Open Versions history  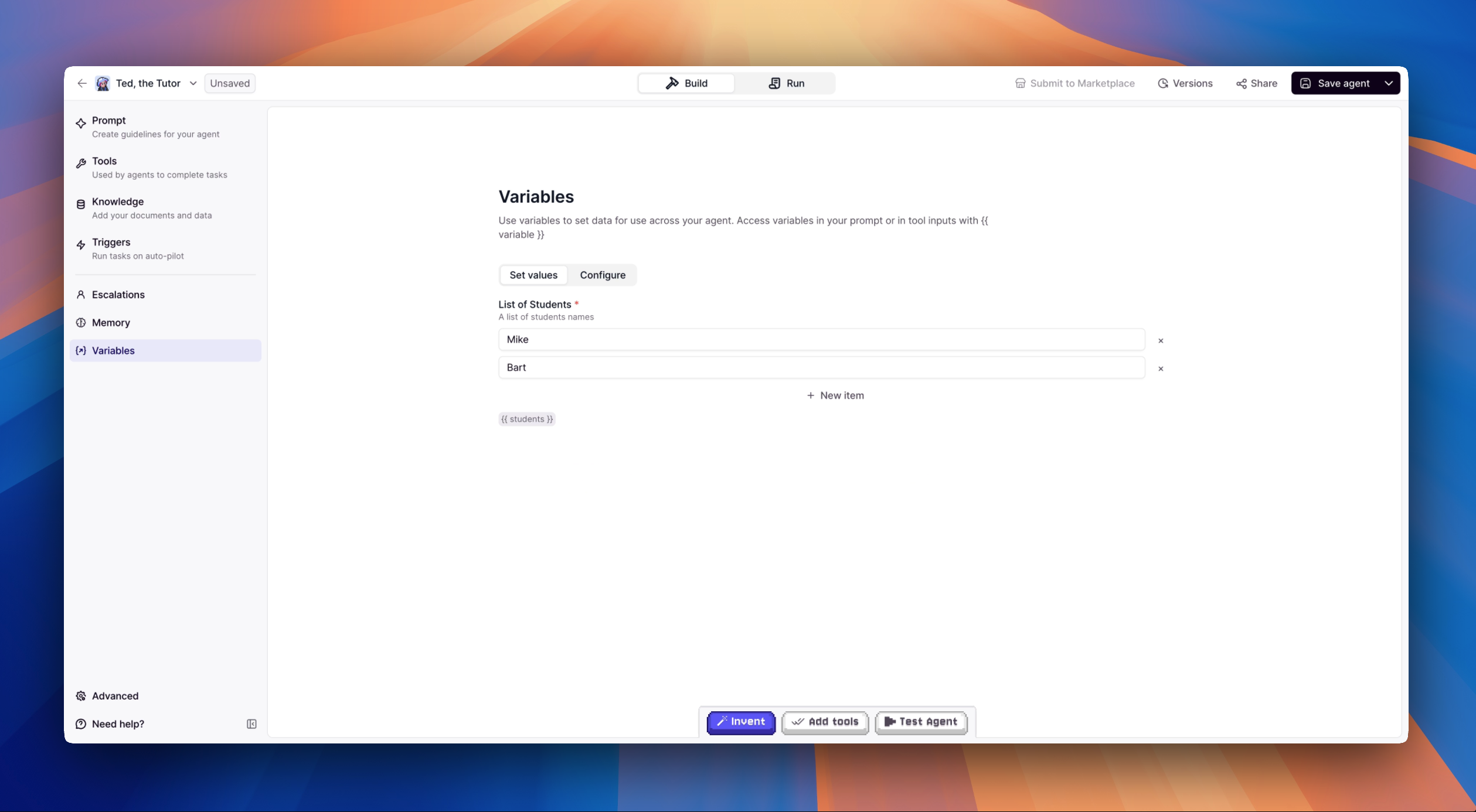(1185, 83)
